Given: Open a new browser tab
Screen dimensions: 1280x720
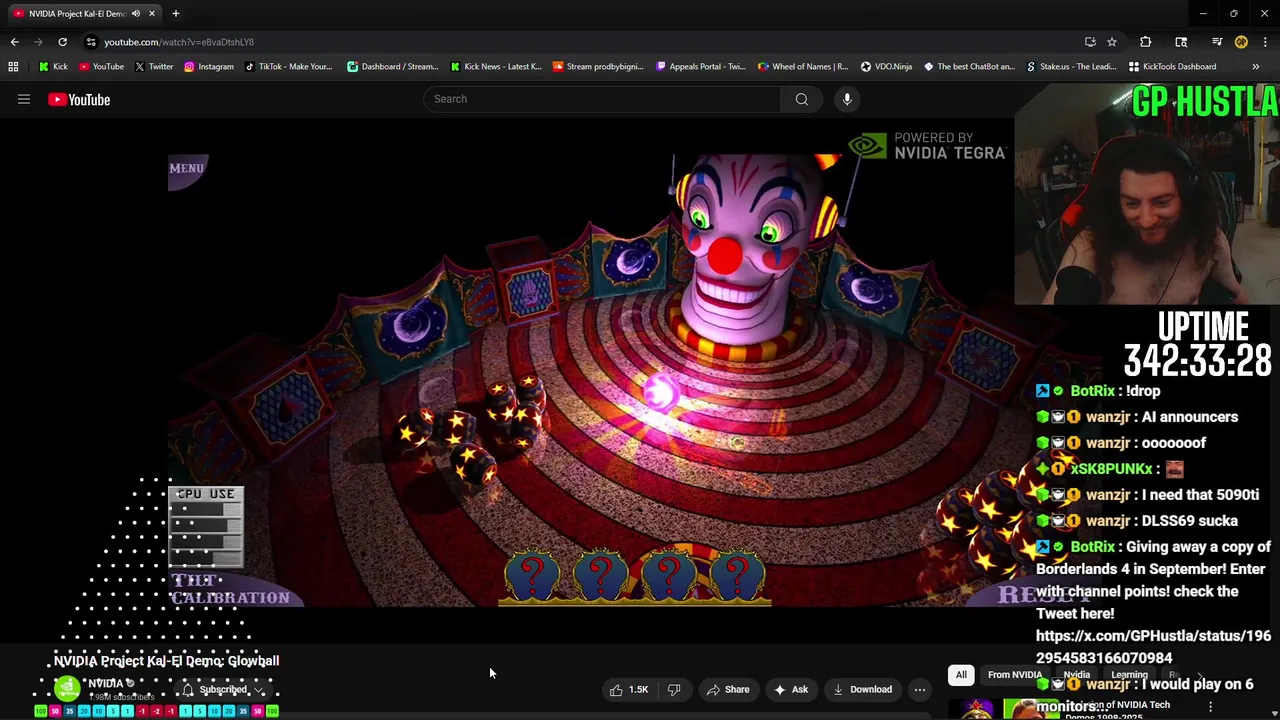Looking at the screenshot, I should click(175, 13).
